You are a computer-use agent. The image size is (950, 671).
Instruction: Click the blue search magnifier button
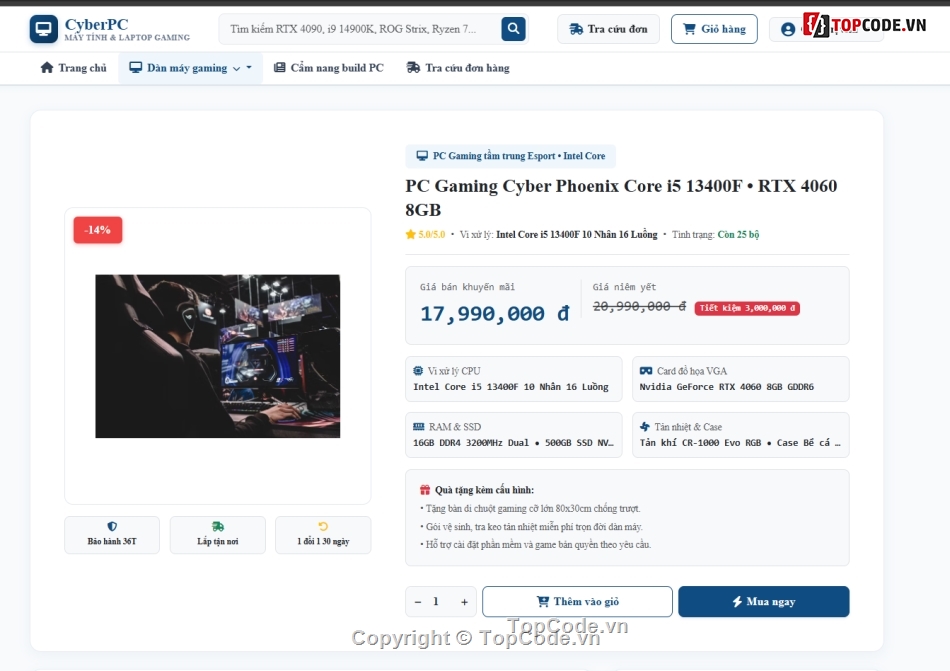tap(513, 28)
